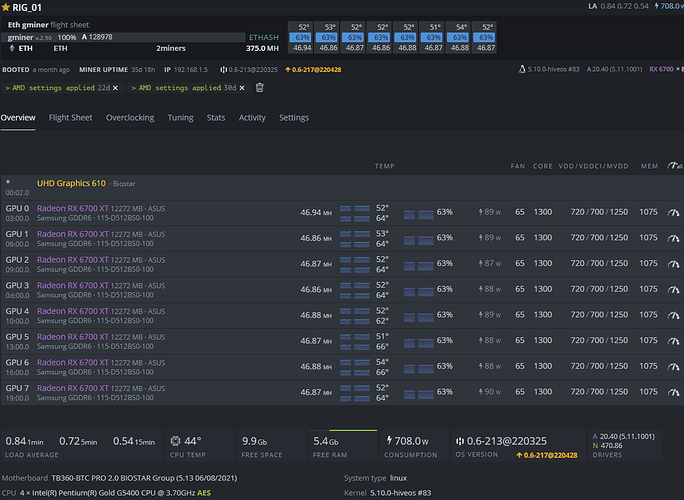This screenshot has height=500, width=684.
Task: Open the Flight Sheet tab
Action: 71,118
